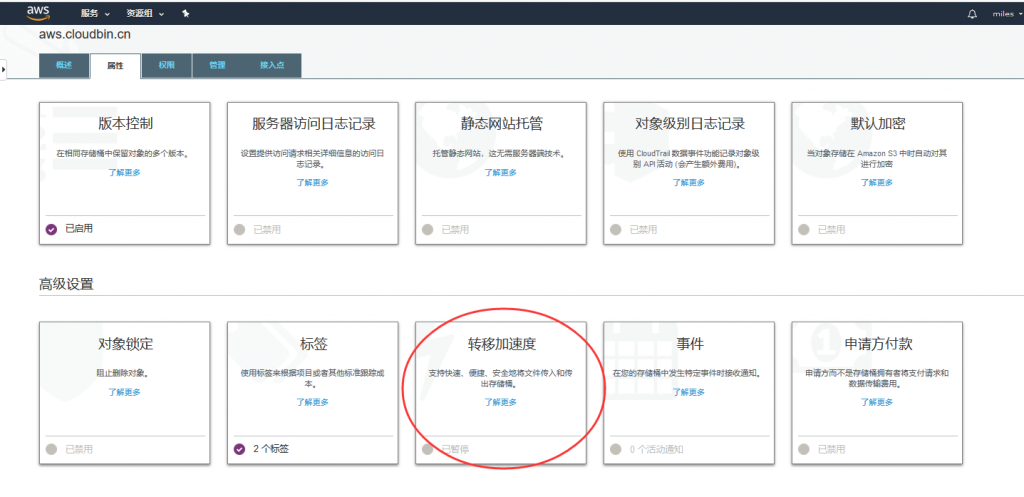Click the disabled status dot on 申请方付款
The height and width of the screenshot is (497, 1024).
[x=804, y=449]
